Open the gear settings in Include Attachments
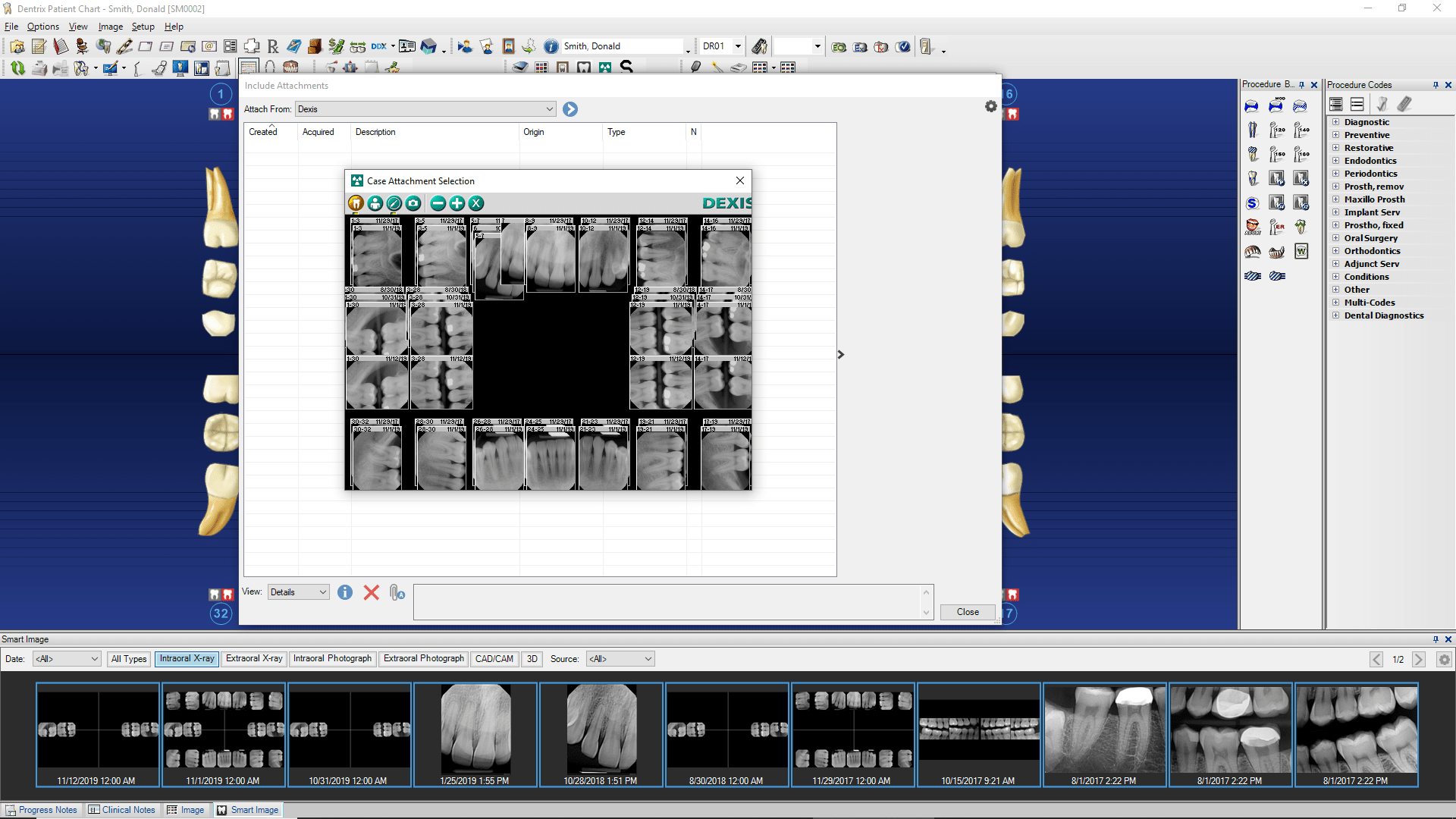This screenshot has height=819, width=1456. 990,107
